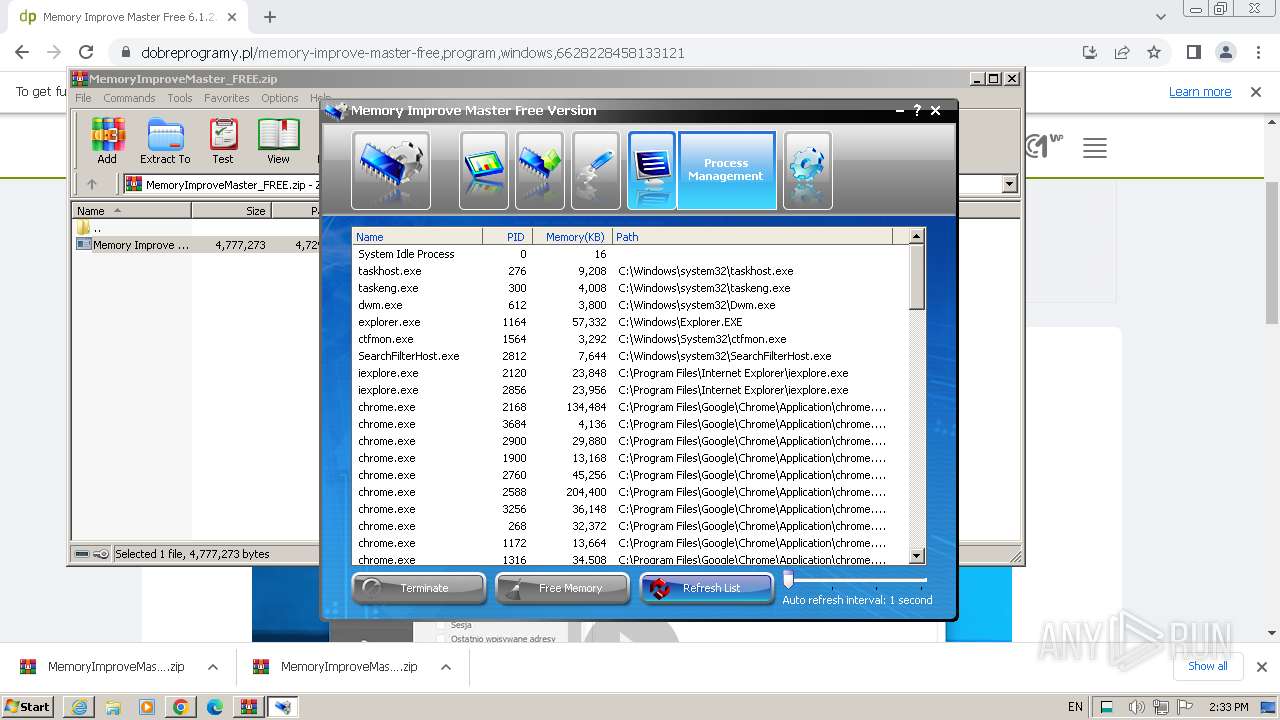Click Show all downloads button
The width and height of the screenshot is (1280, 720).
[1207, 666]
